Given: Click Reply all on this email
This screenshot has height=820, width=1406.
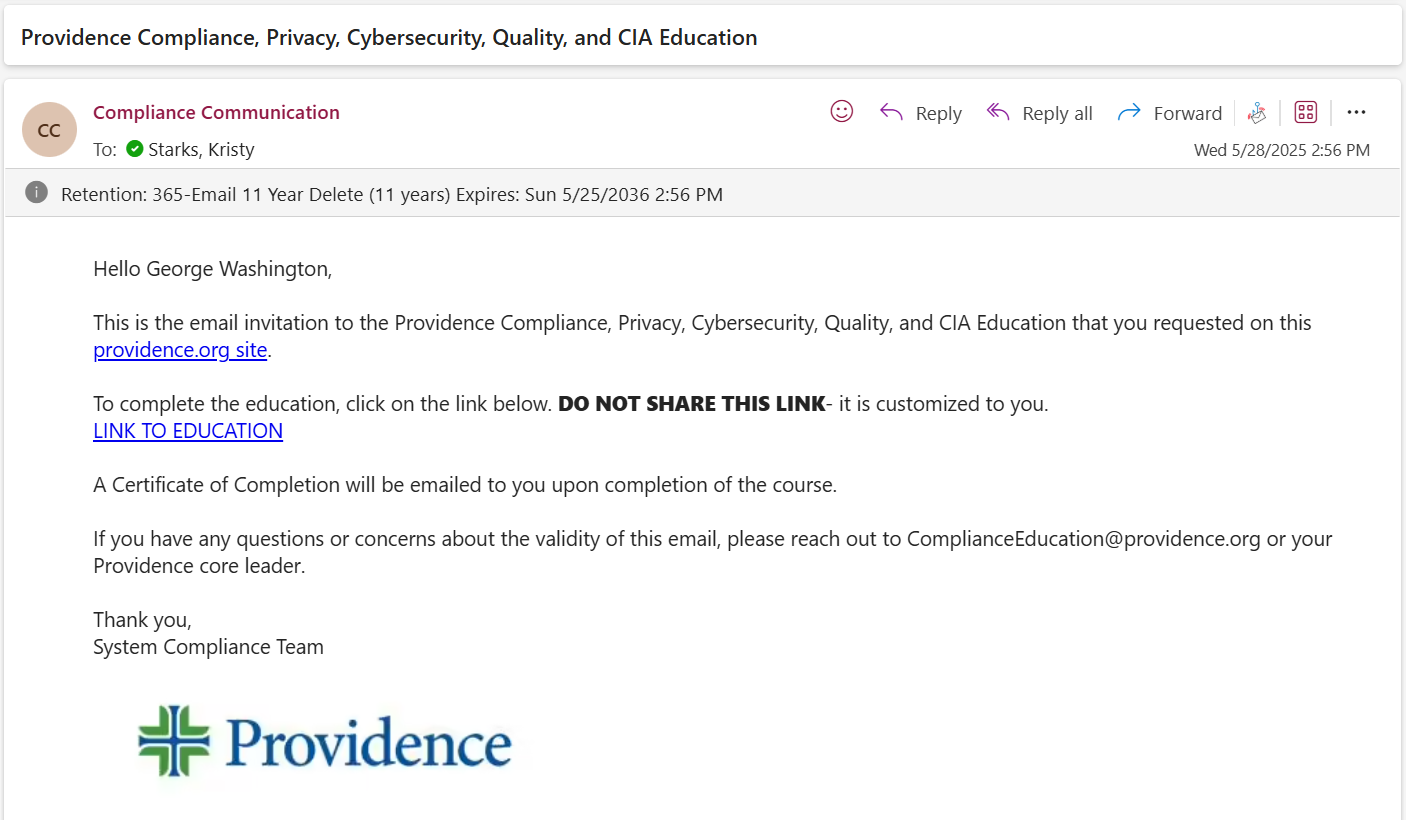Looking at the screenshot, I should (1039, 113).
